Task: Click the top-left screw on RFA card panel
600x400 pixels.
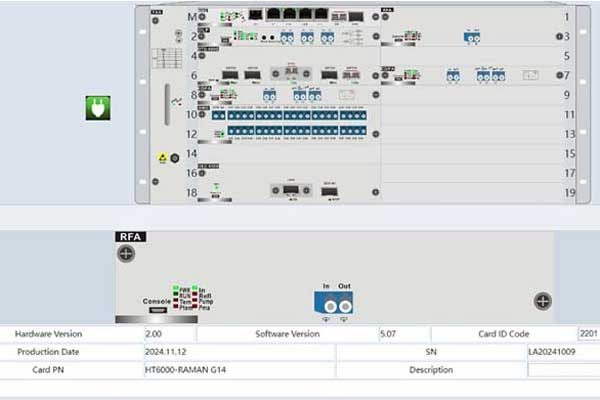Action: pos(127,254)
